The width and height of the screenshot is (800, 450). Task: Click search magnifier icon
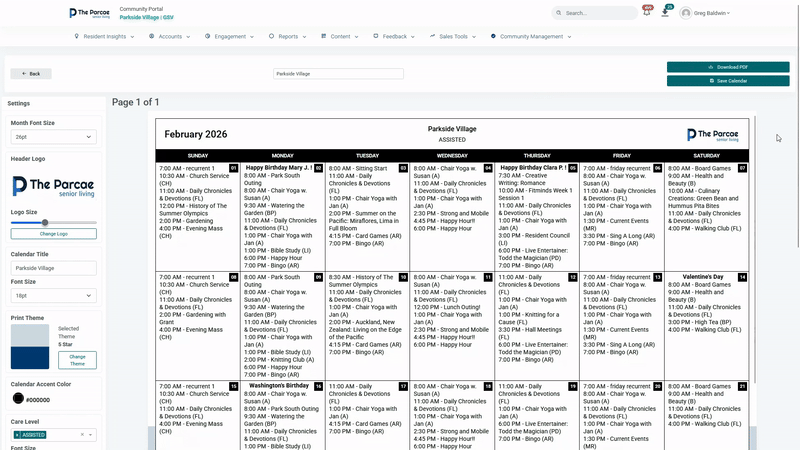click(559, 13)
